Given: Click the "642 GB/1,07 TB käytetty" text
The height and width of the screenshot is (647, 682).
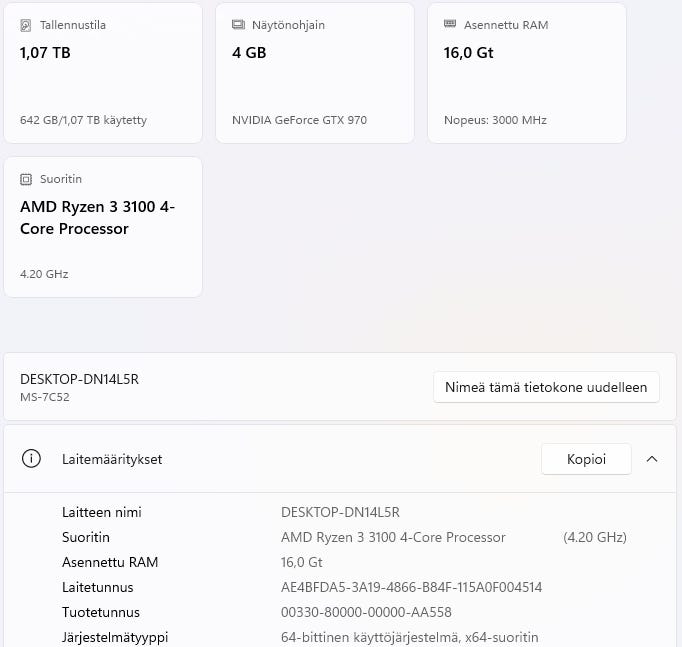Looking at the screenshot, I should click(x=83, y=120).
